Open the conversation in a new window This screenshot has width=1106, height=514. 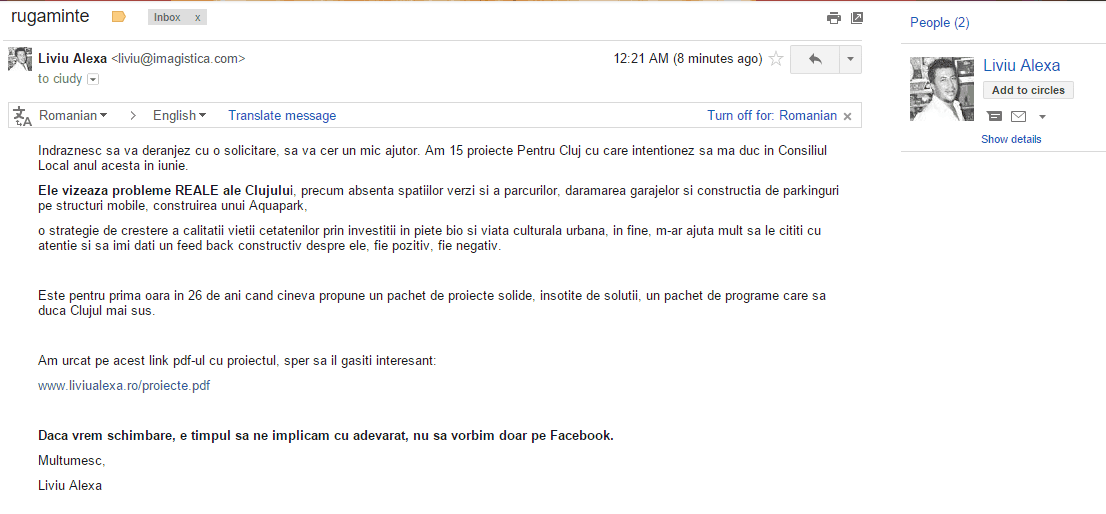click(857, 18)
